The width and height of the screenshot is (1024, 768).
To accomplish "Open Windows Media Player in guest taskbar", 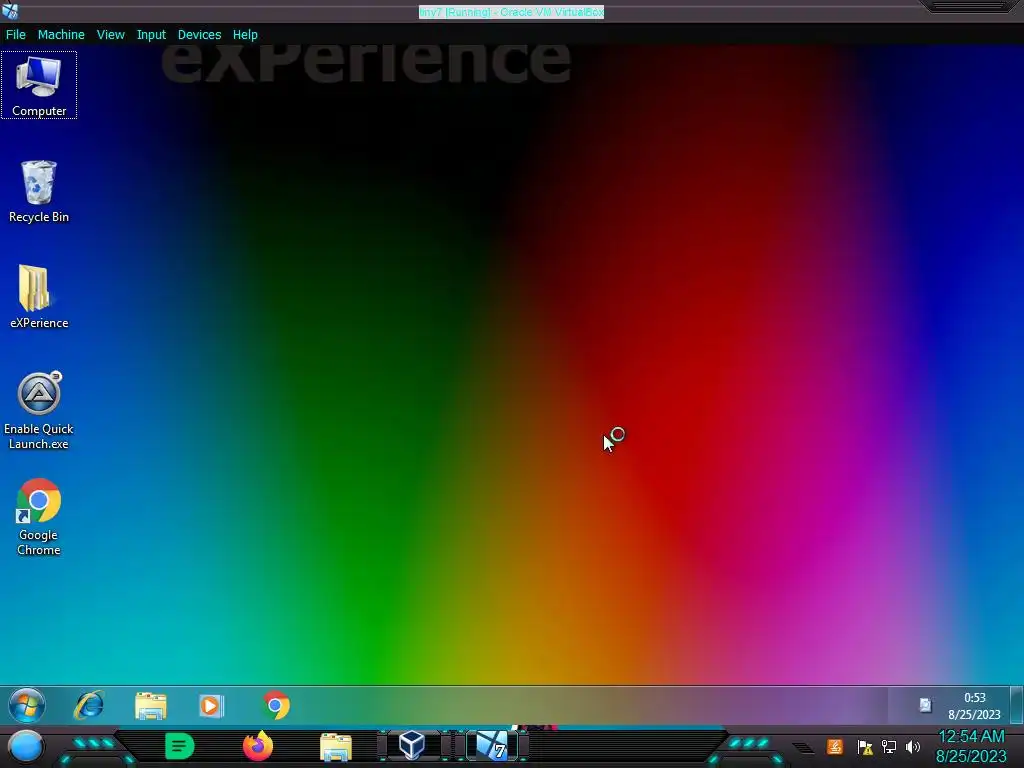I will point(212,705).
